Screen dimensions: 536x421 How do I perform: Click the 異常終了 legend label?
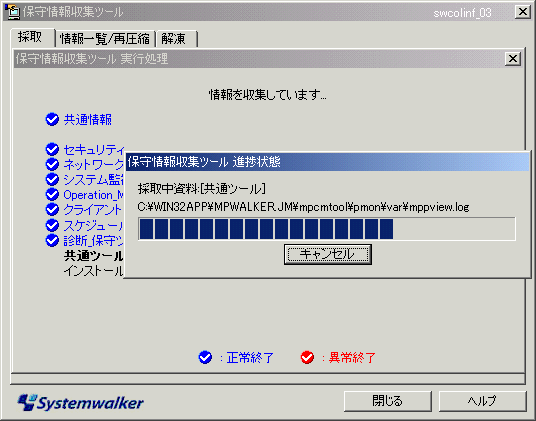(x=352, y=358)
